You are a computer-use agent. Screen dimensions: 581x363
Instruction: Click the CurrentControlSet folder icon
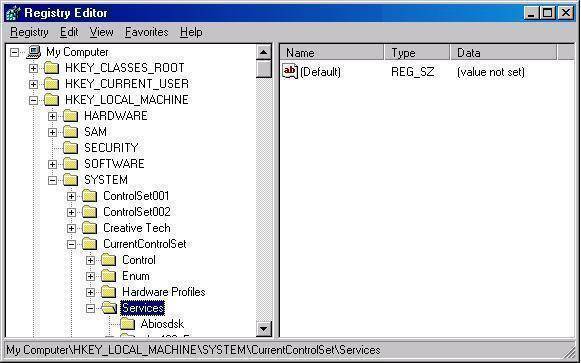[89, 244]
